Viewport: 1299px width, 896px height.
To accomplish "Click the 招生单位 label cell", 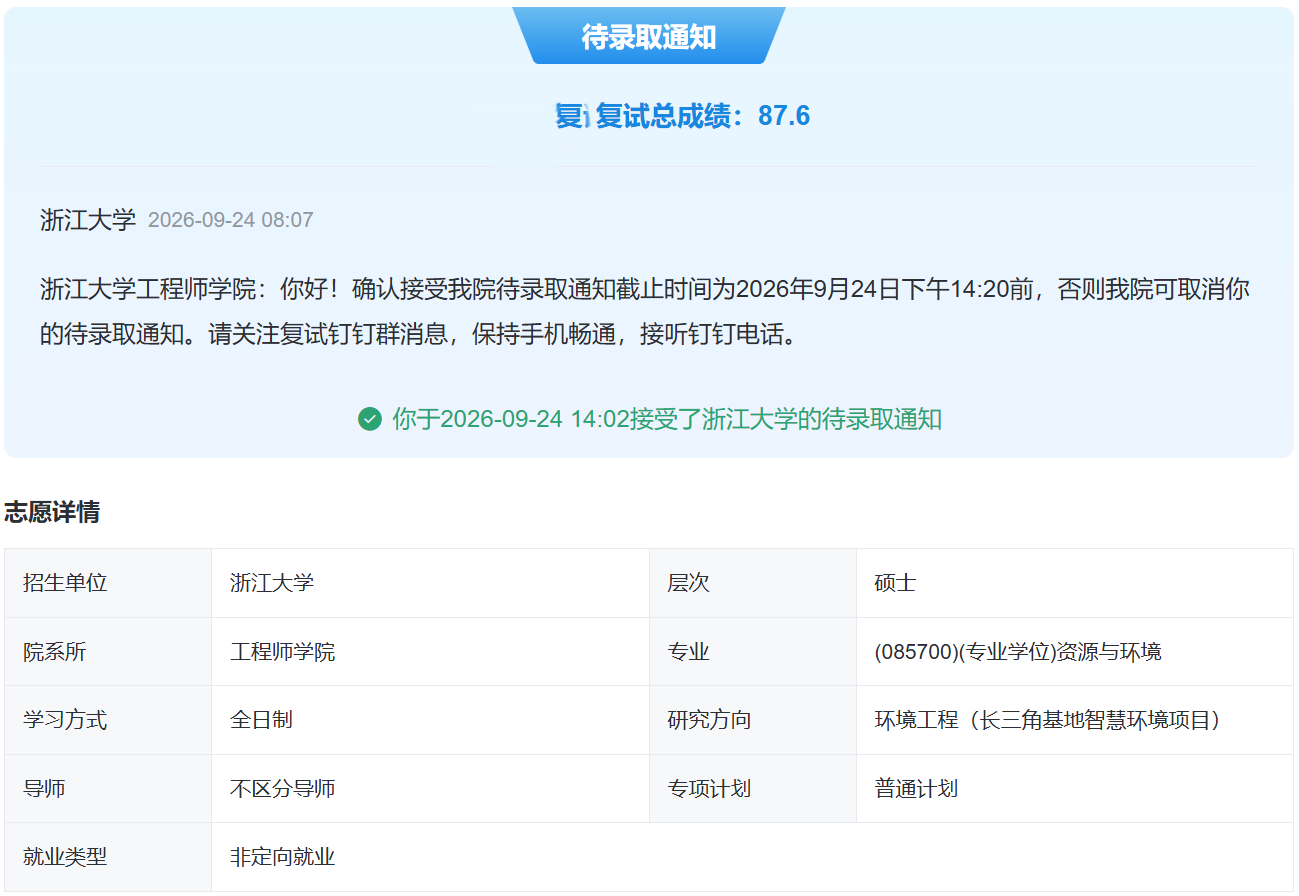I will [108, 583].
